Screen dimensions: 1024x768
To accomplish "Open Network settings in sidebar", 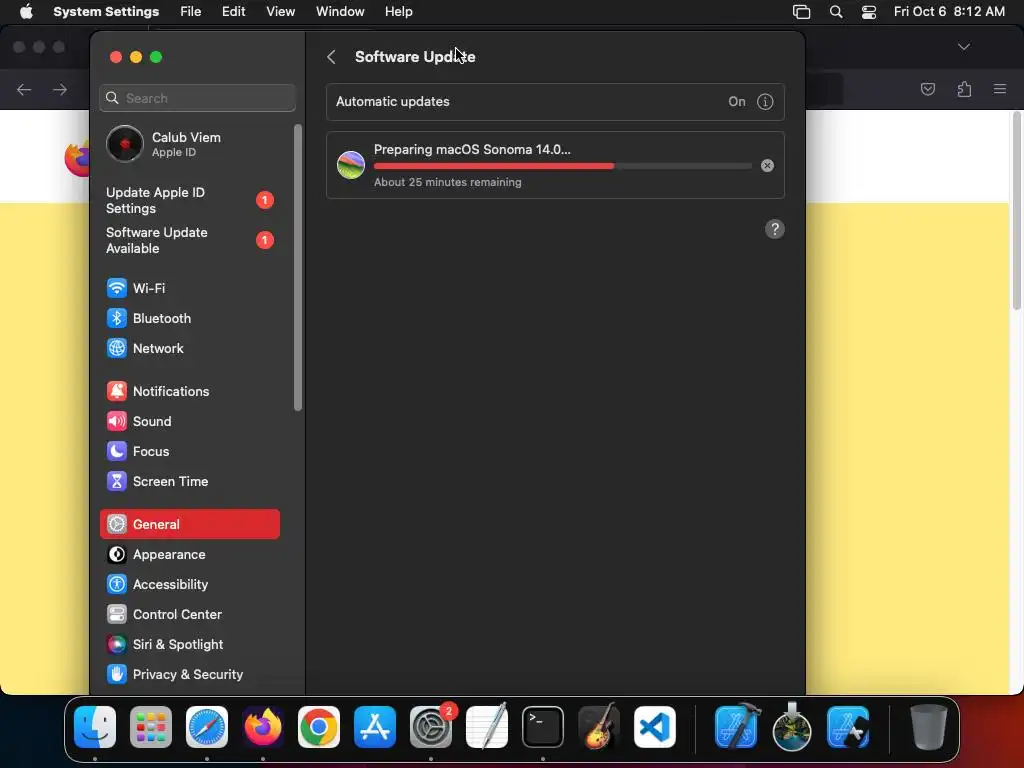I will tap(190, 348).
